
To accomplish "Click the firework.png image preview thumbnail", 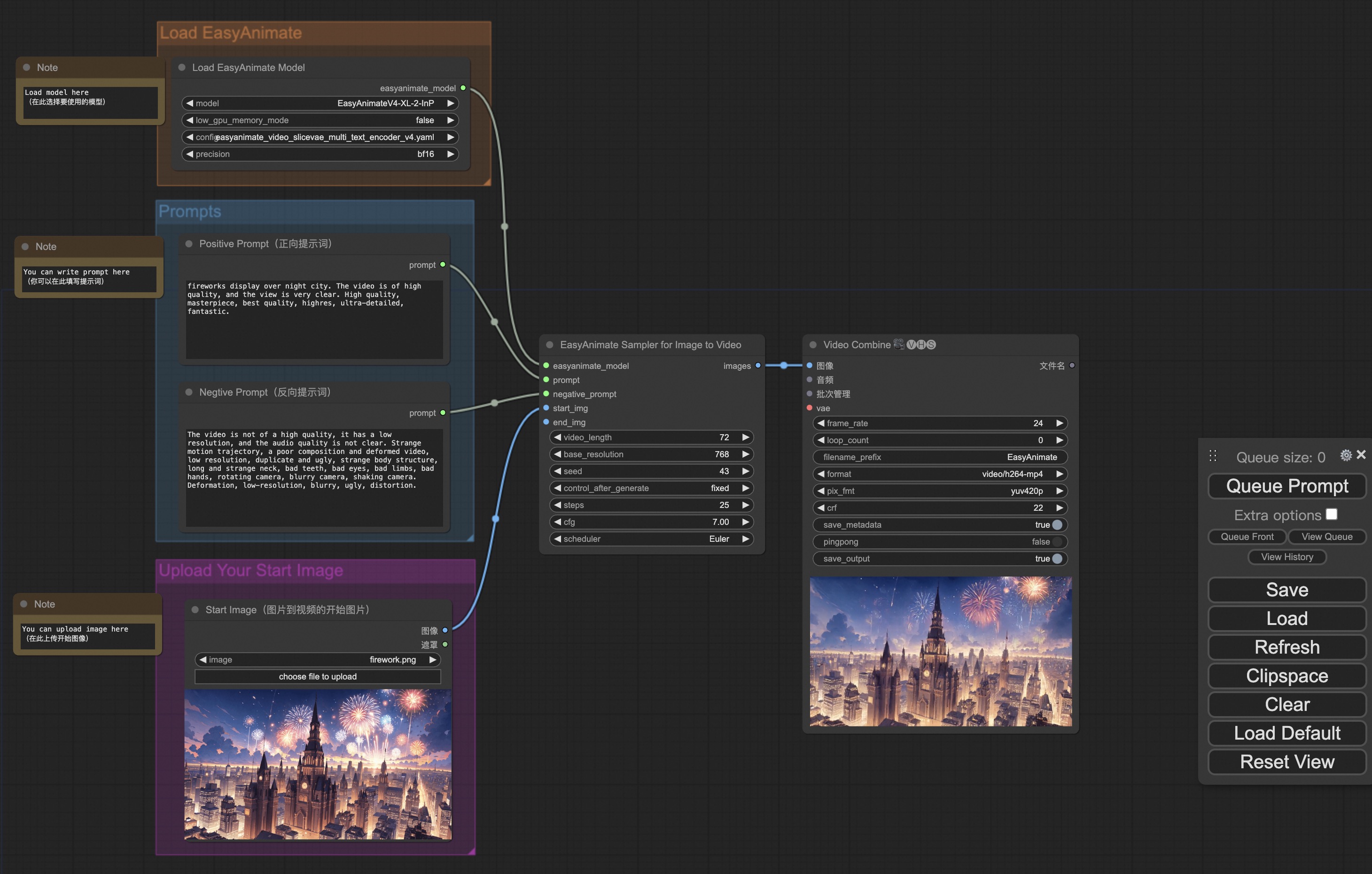I will (x=318, y=766).
